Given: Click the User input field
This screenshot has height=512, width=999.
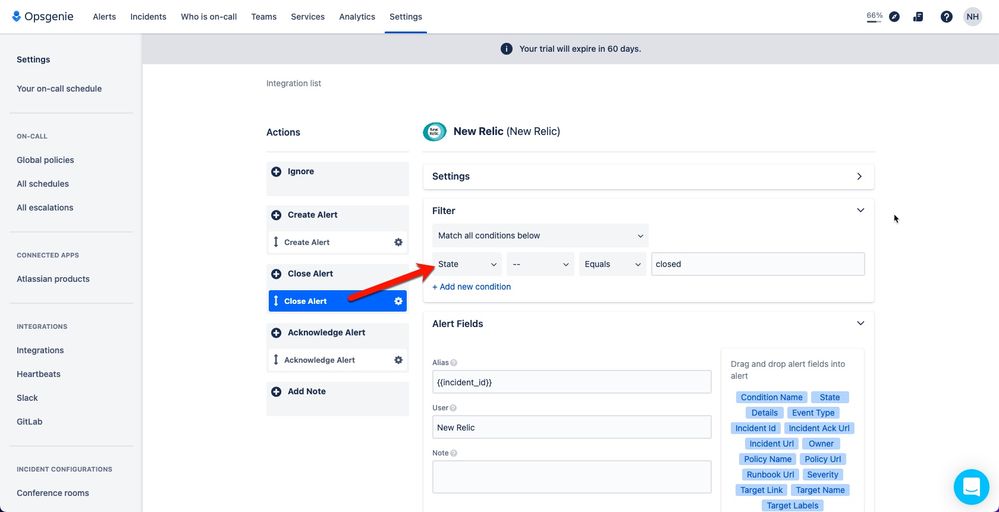Looking at the screenshot, I should pyautogui.click(x=571, y=427).
